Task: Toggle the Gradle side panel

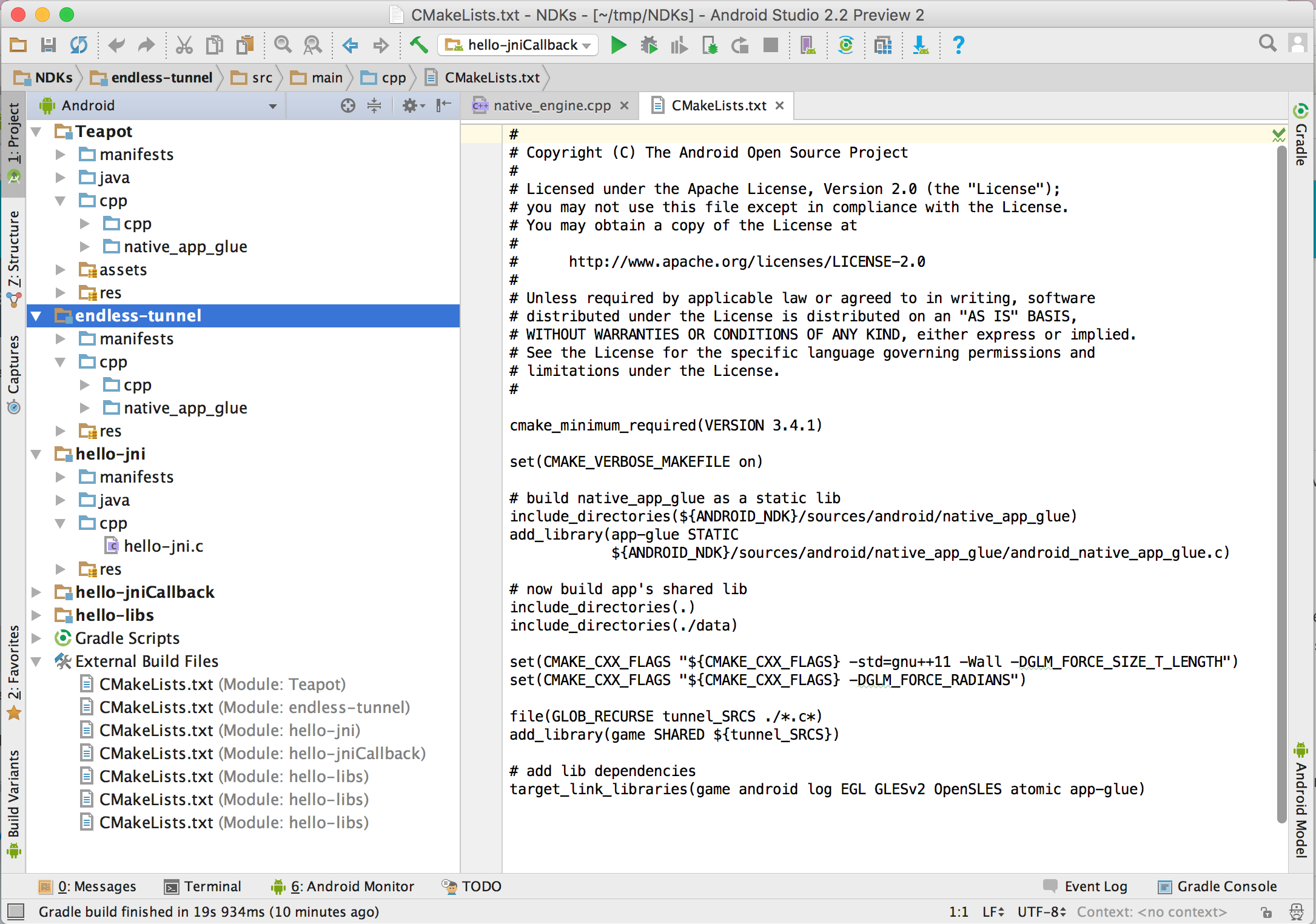Action: [x=1301, y=135]
